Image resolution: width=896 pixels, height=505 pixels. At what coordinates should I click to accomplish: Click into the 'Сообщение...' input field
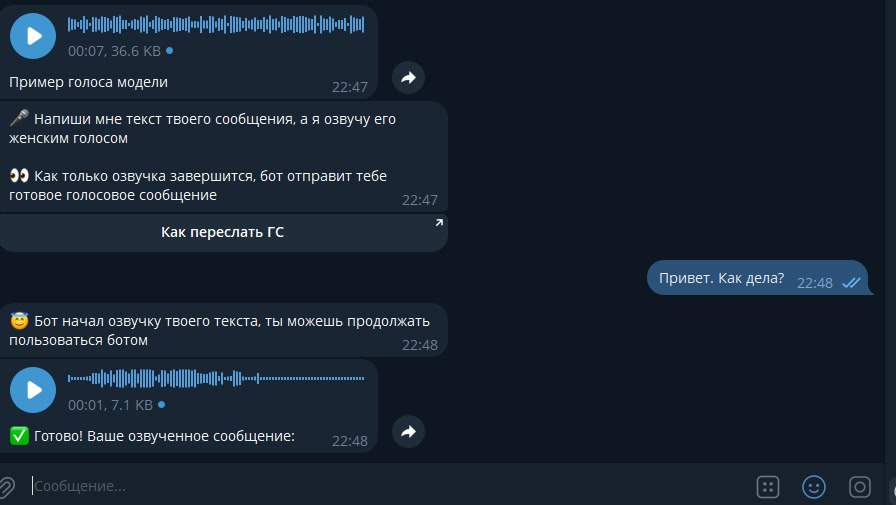389,486
